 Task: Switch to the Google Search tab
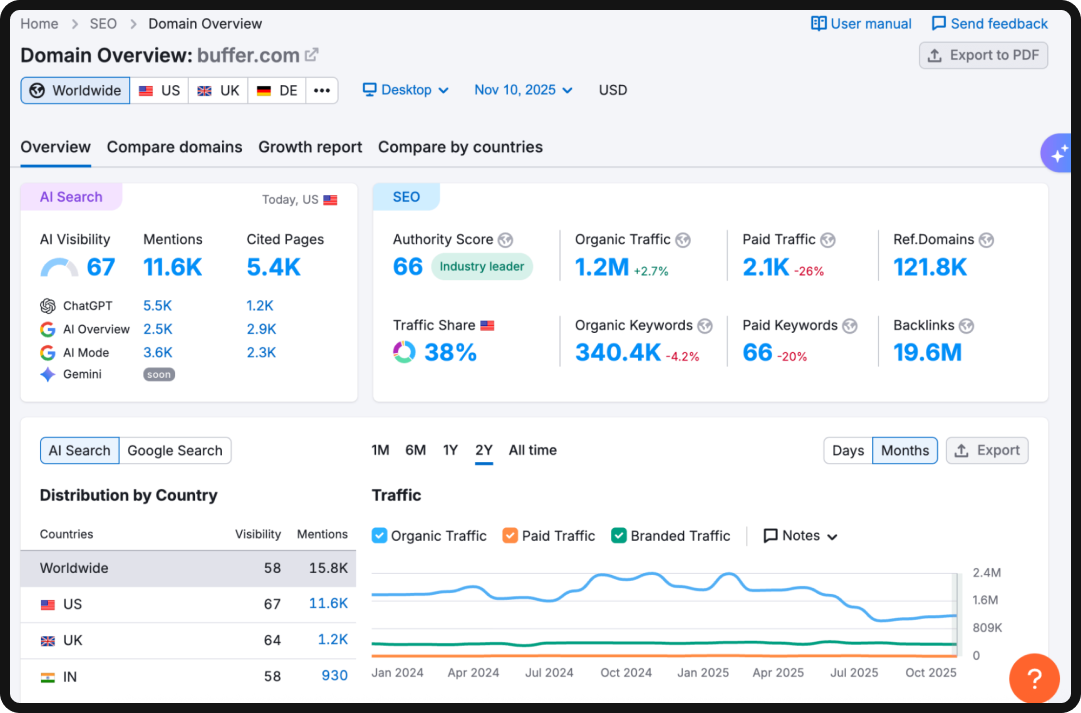175,450
